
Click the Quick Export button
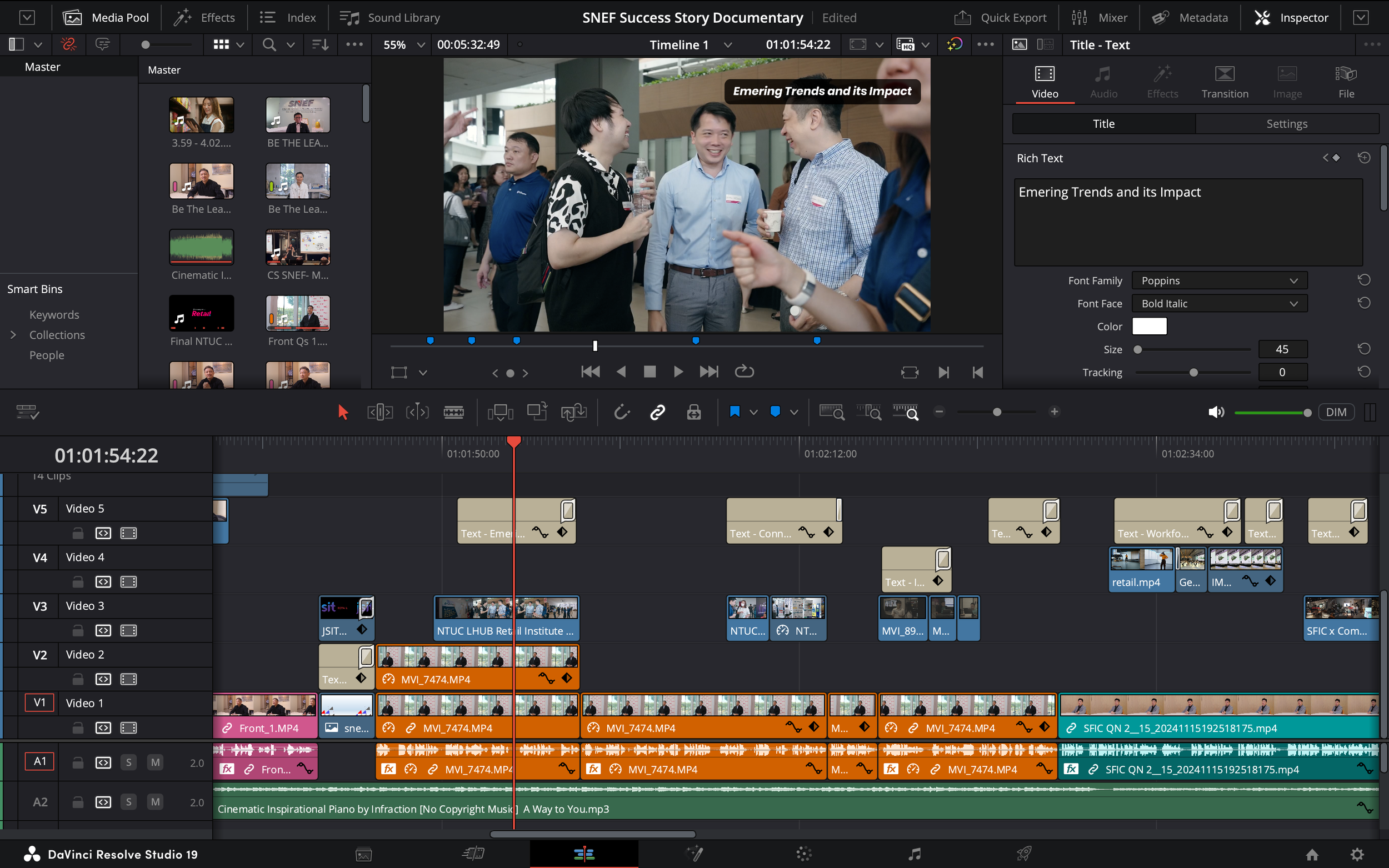(1001, 18)
